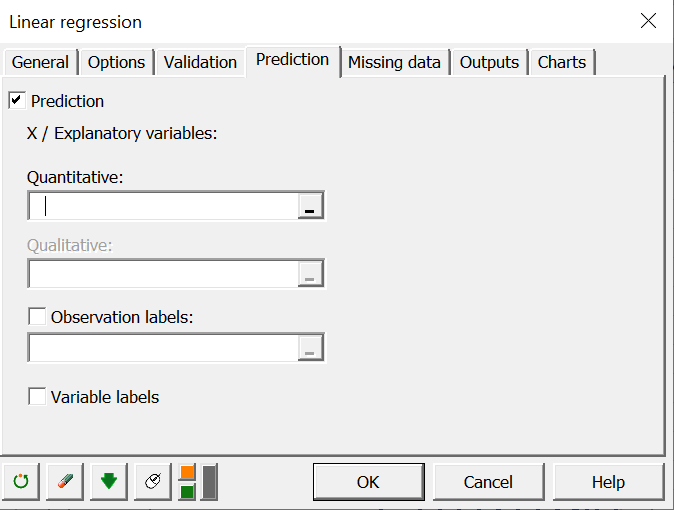Image resolution: width=674 pixels, height=510 pixels.
Task: Click the Quantitative range selector button
Action: tap(311, 206)
